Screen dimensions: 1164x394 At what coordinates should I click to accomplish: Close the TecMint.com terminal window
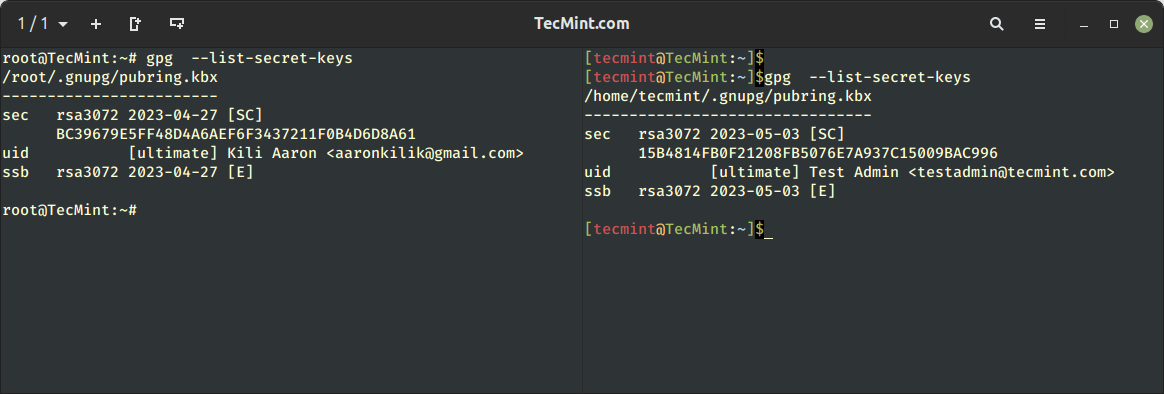pos(1143,24)
